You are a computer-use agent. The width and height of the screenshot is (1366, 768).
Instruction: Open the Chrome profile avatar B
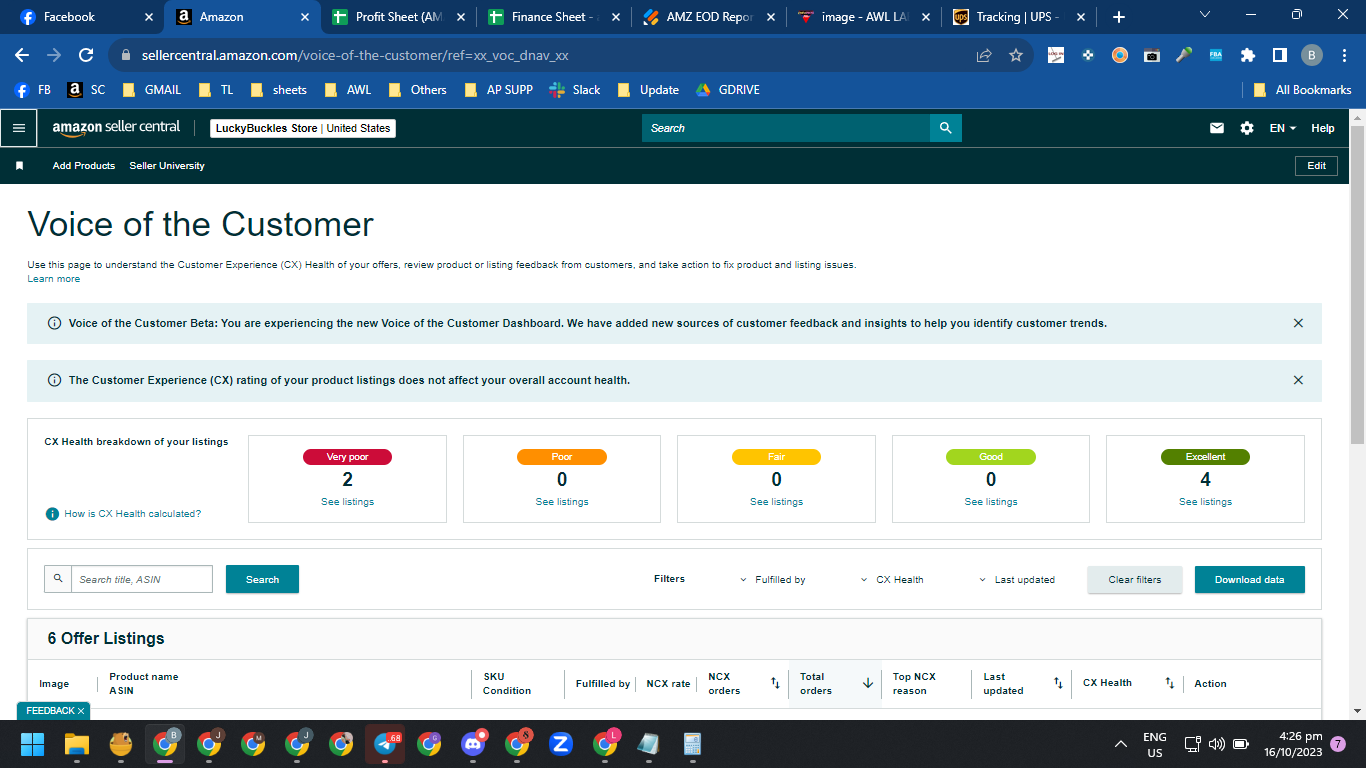click(x=1311, y=55)
